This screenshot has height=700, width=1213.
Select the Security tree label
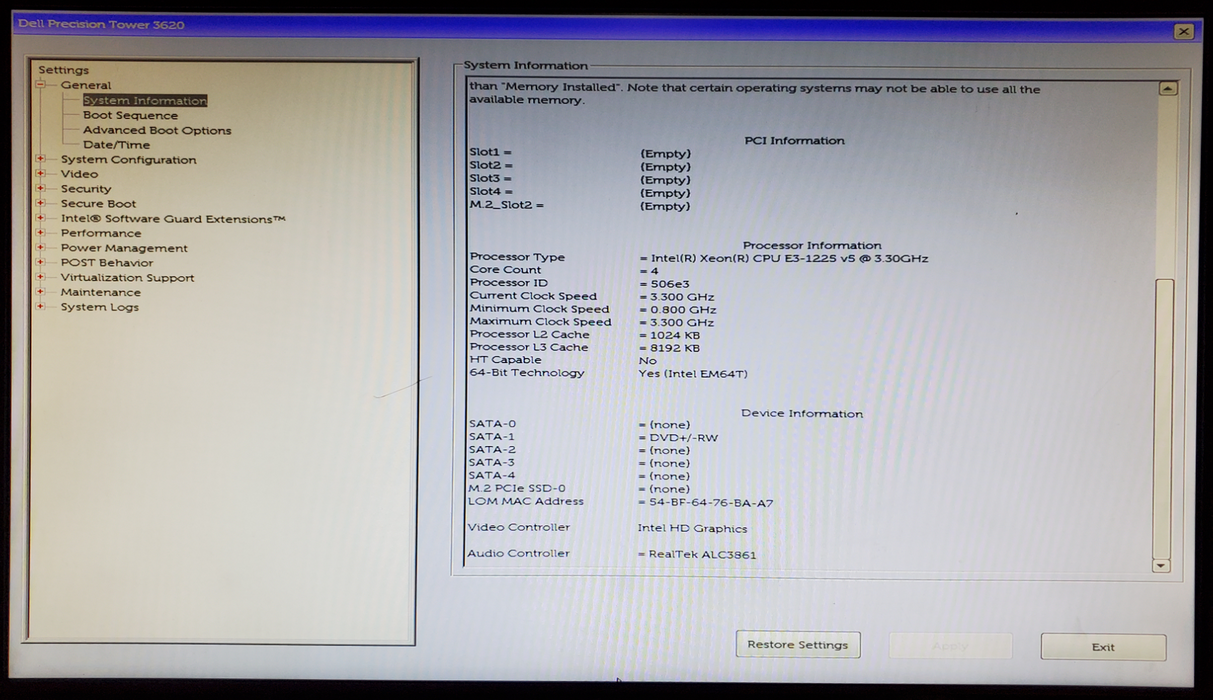(x=86, y=188)
